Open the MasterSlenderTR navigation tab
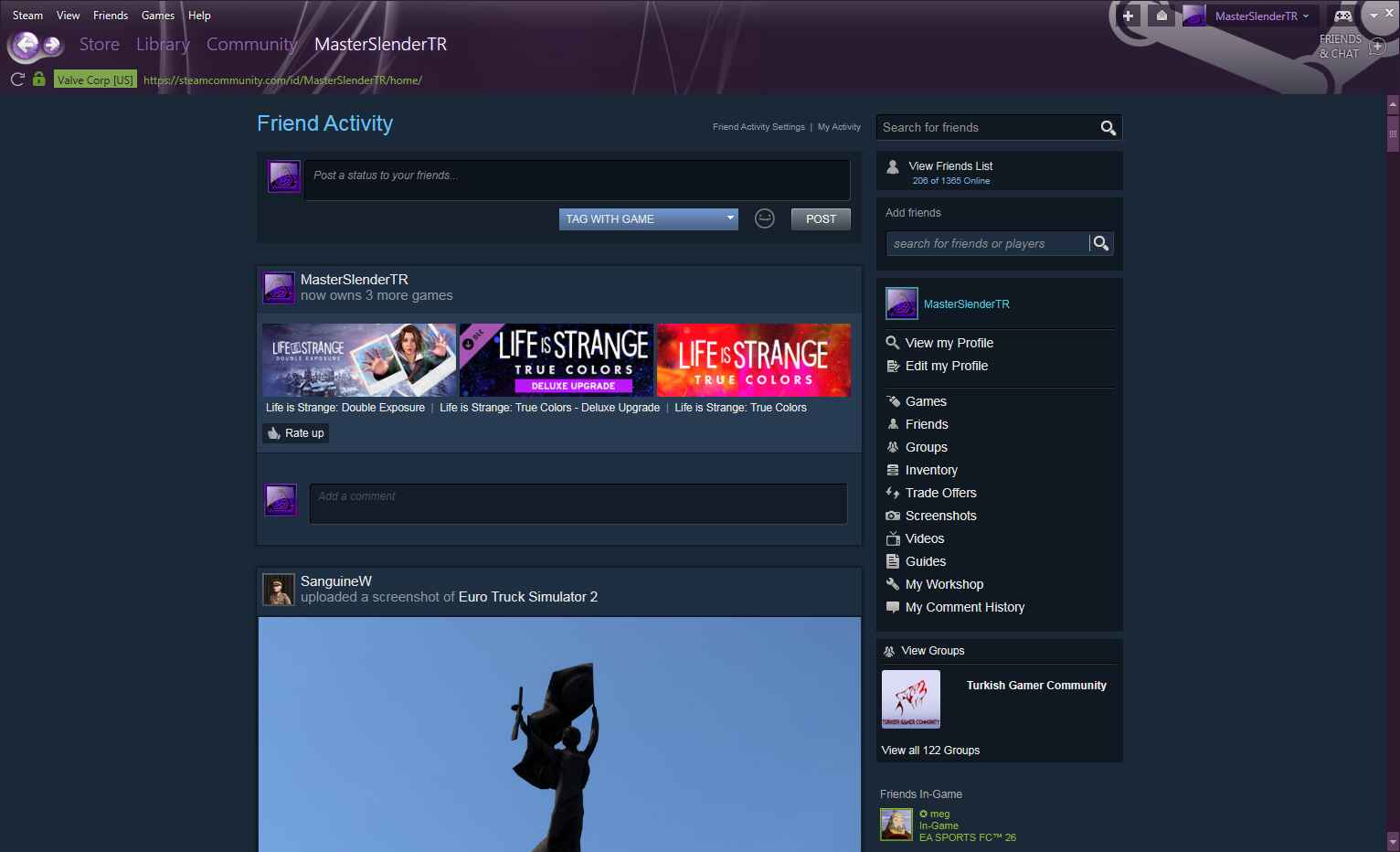The width and height of the screenshot is (1400, 852). point(381,44)
